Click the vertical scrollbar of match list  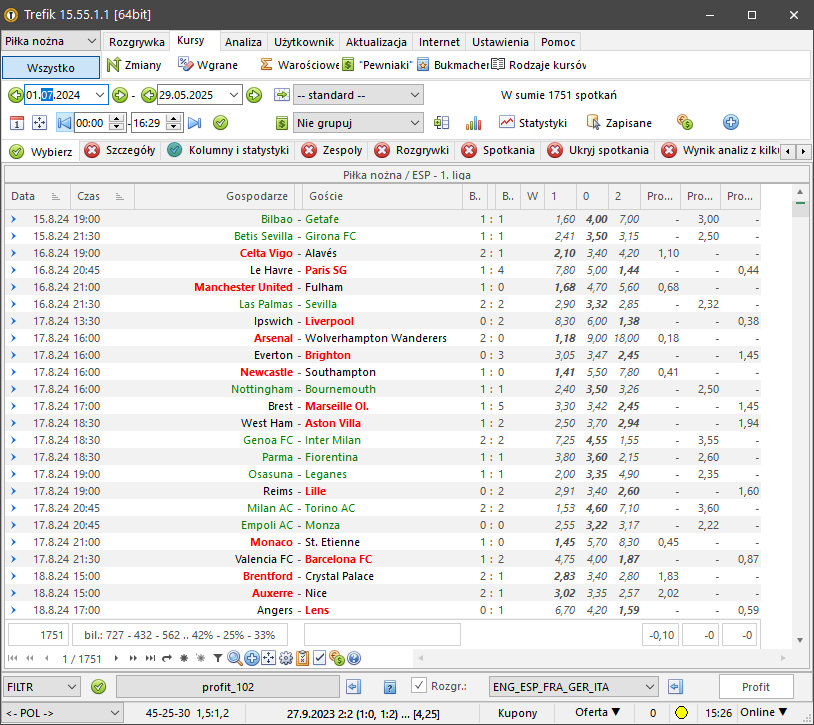click(x=799, y=420)
